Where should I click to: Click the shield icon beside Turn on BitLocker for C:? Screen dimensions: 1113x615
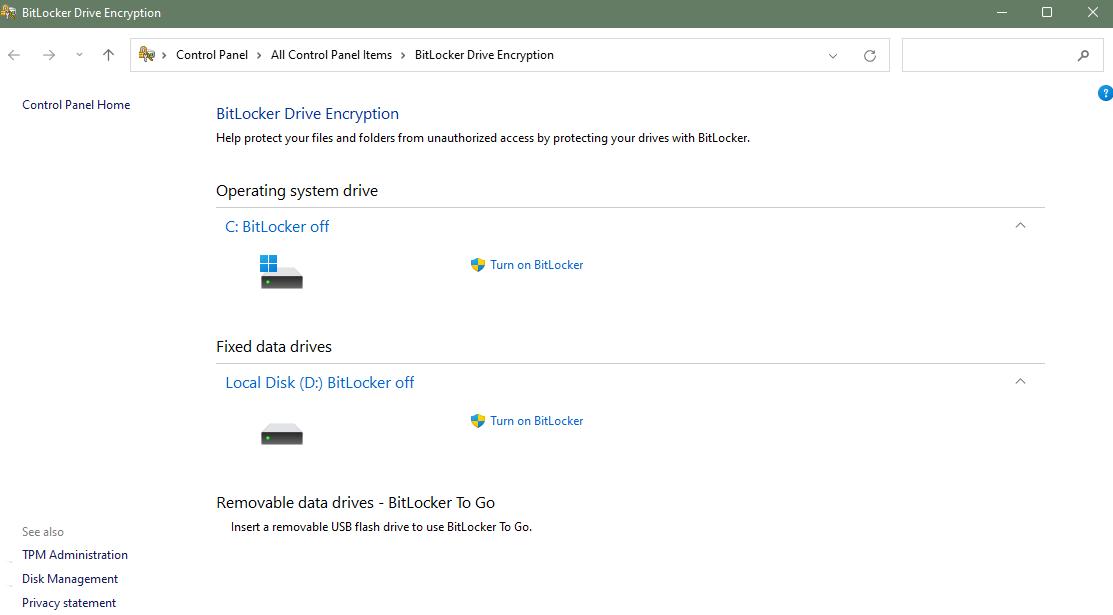pos(477,265)
